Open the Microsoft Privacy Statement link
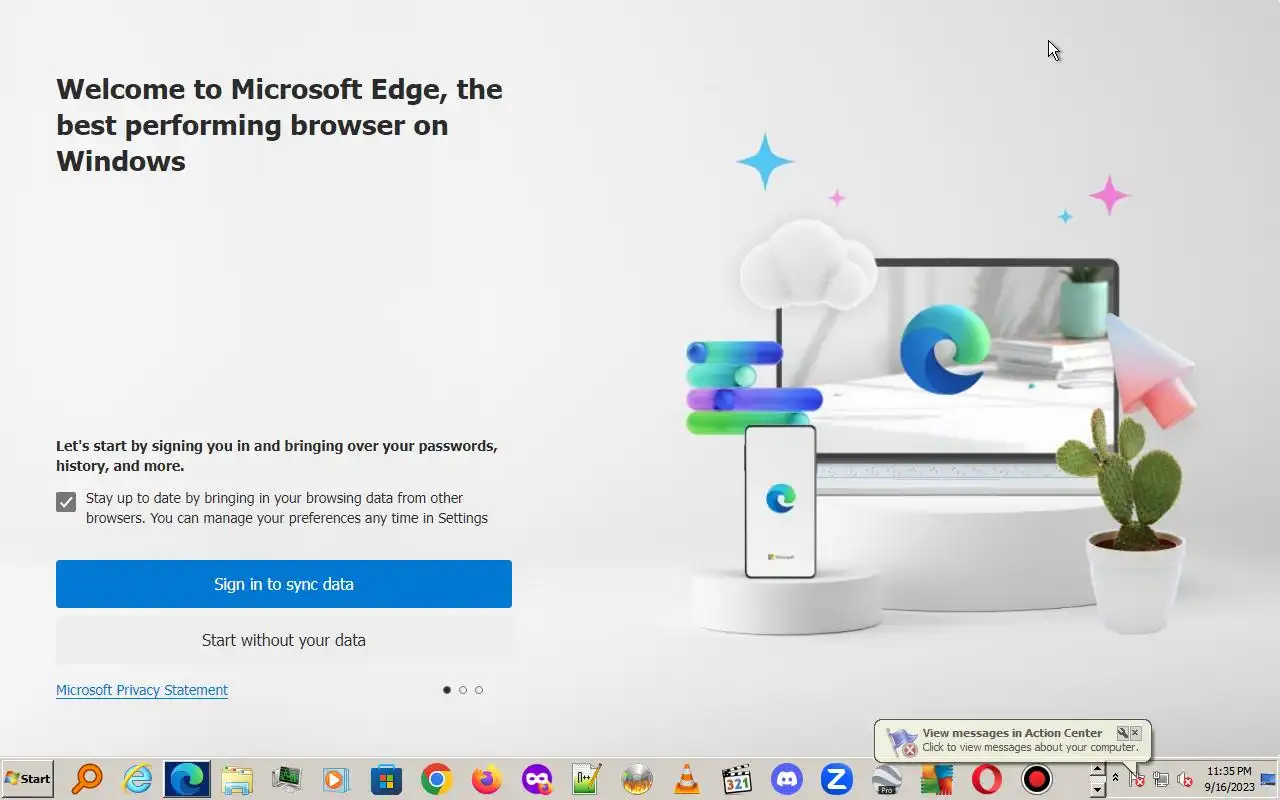The width and height of the screenshot is (1280, 800). tap(142, 690)
